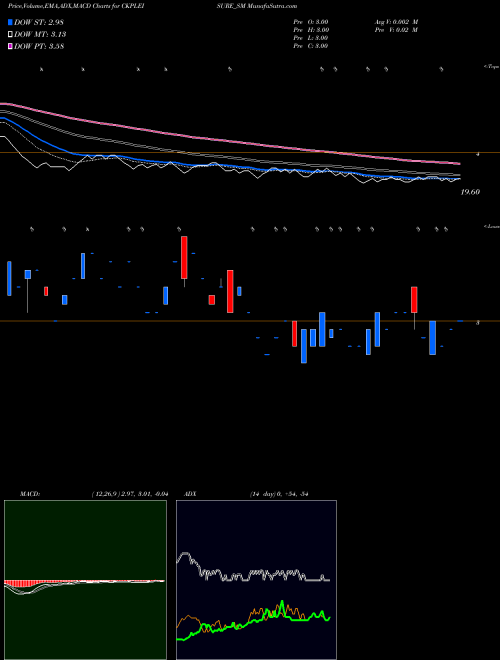
Task: Click the MACD panel title
Action: tap(30, 494)
